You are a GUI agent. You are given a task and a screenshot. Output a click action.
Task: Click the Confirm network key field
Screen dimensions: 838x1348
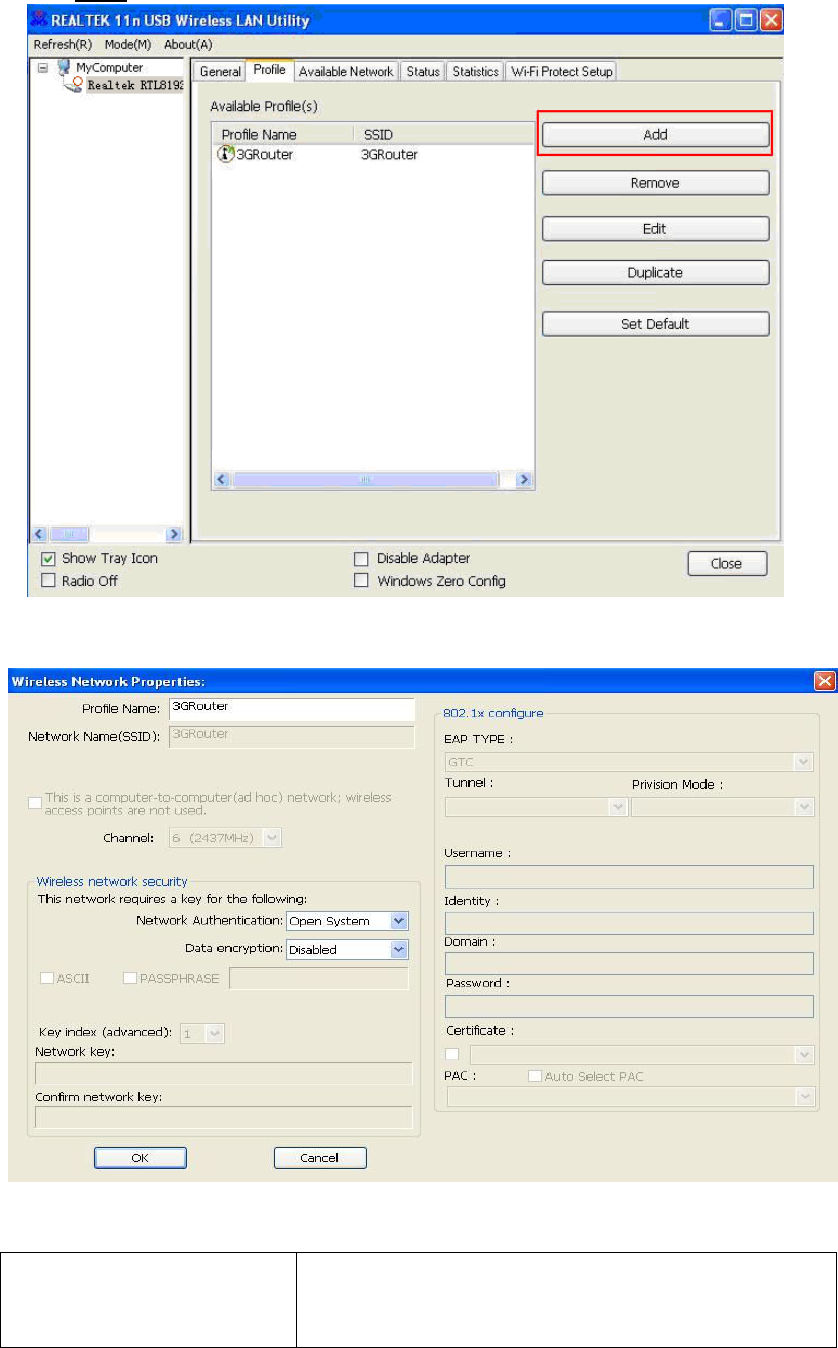pos(224,1117)
